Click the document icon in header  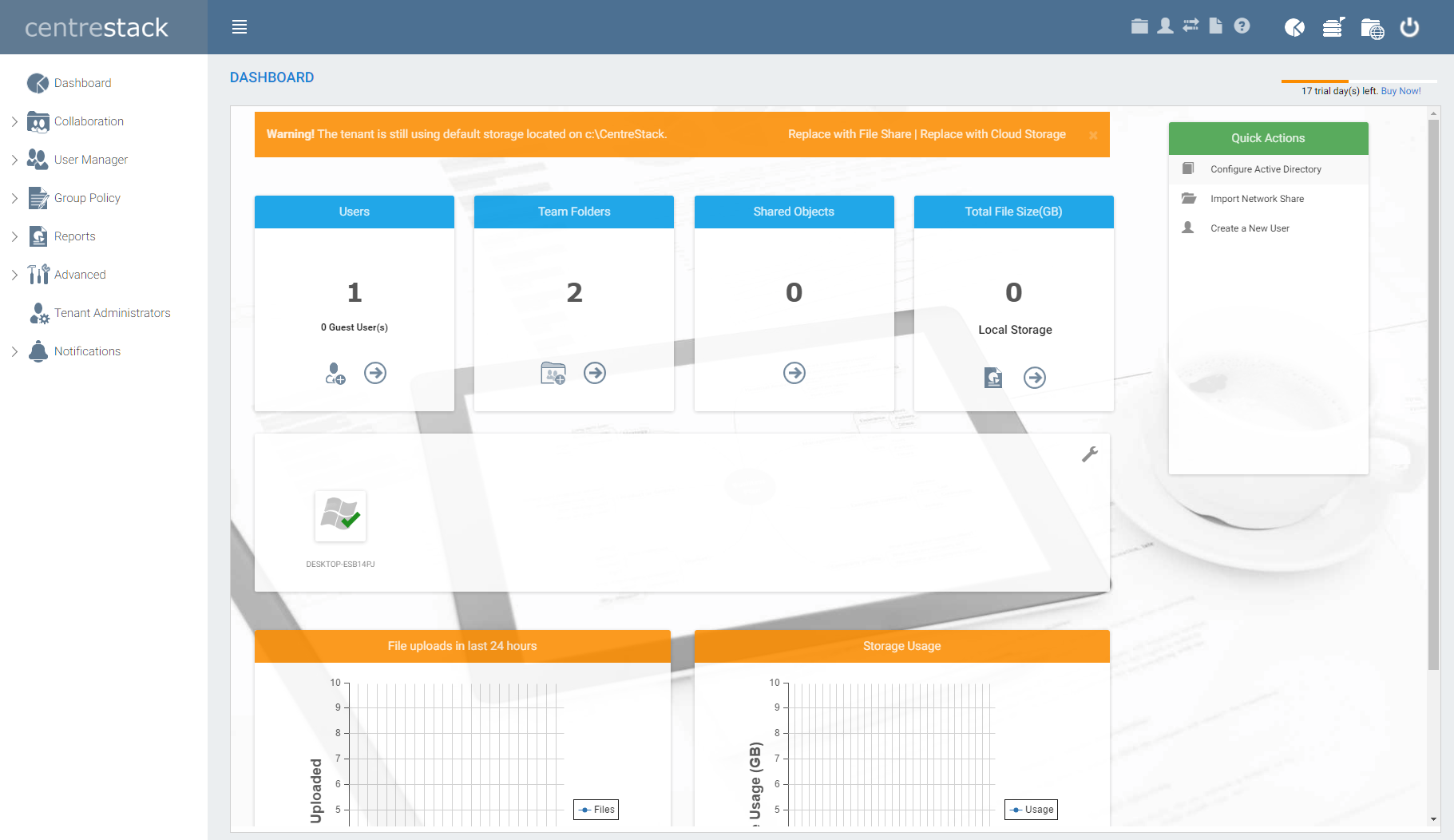tap(1215, 26)
